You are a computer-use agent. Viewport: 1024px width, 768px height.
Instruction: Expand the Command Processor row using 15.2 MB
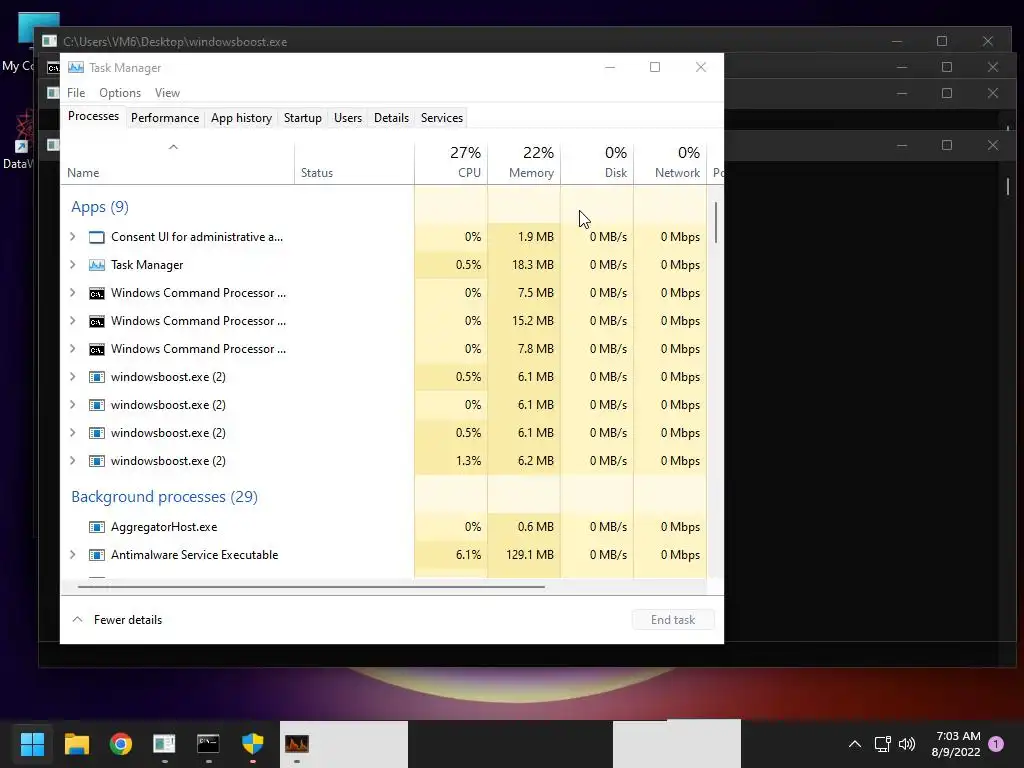tap(72, 321)
